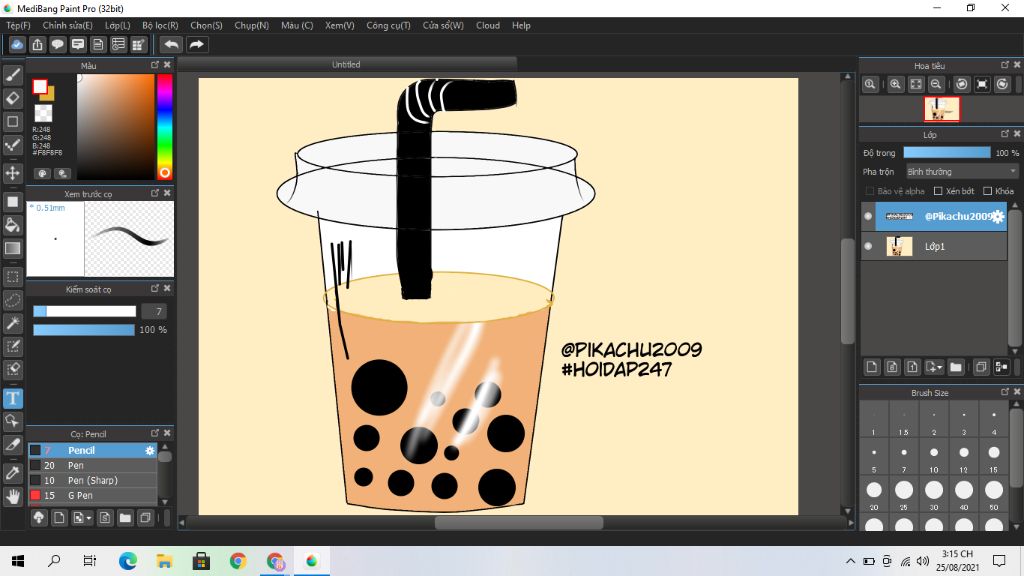1024x576 pixels.
Task: Select the Eraser tool
Action: [13, 98]
